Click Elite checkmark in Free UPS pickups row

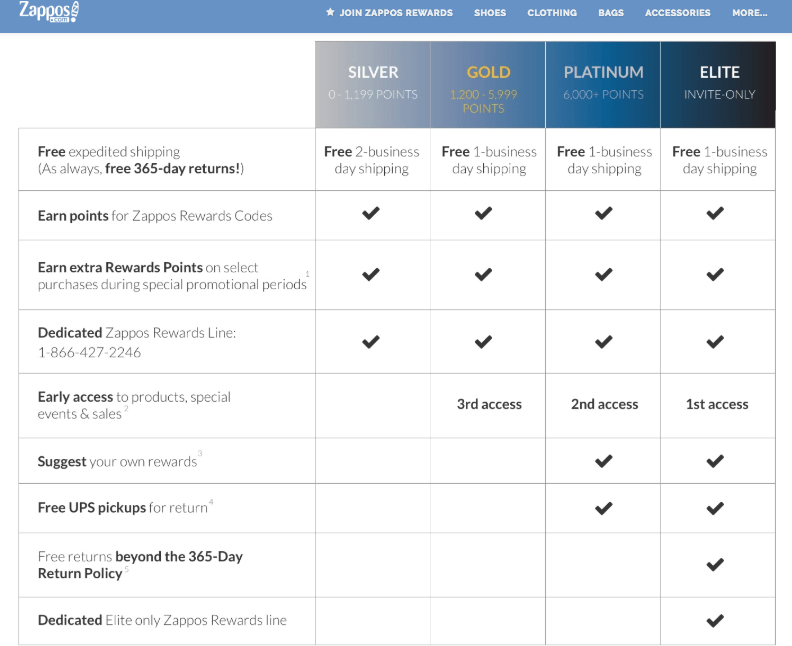coord(715,508)
